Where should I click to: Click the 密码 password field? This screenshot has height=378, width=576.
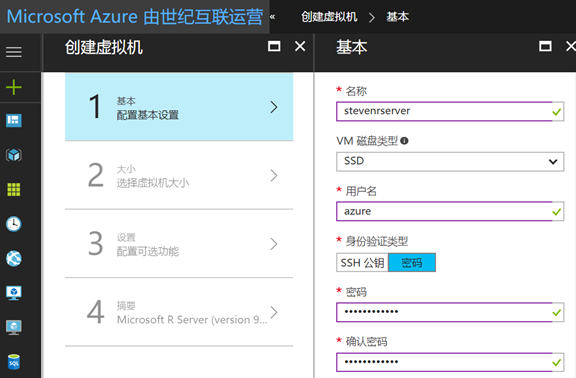click(450, 312)
